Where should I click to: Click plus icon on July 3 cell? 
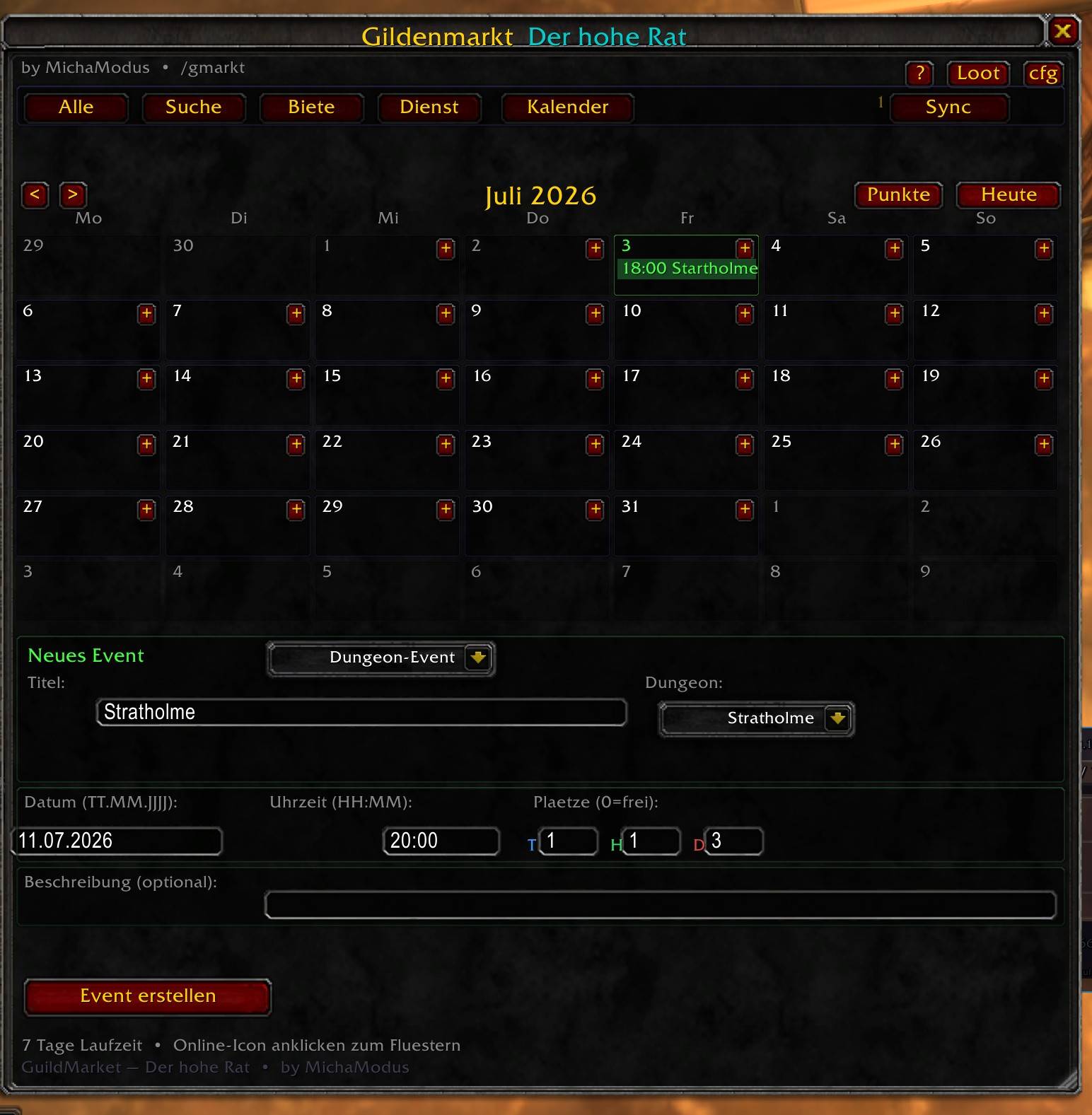(745, 248)
